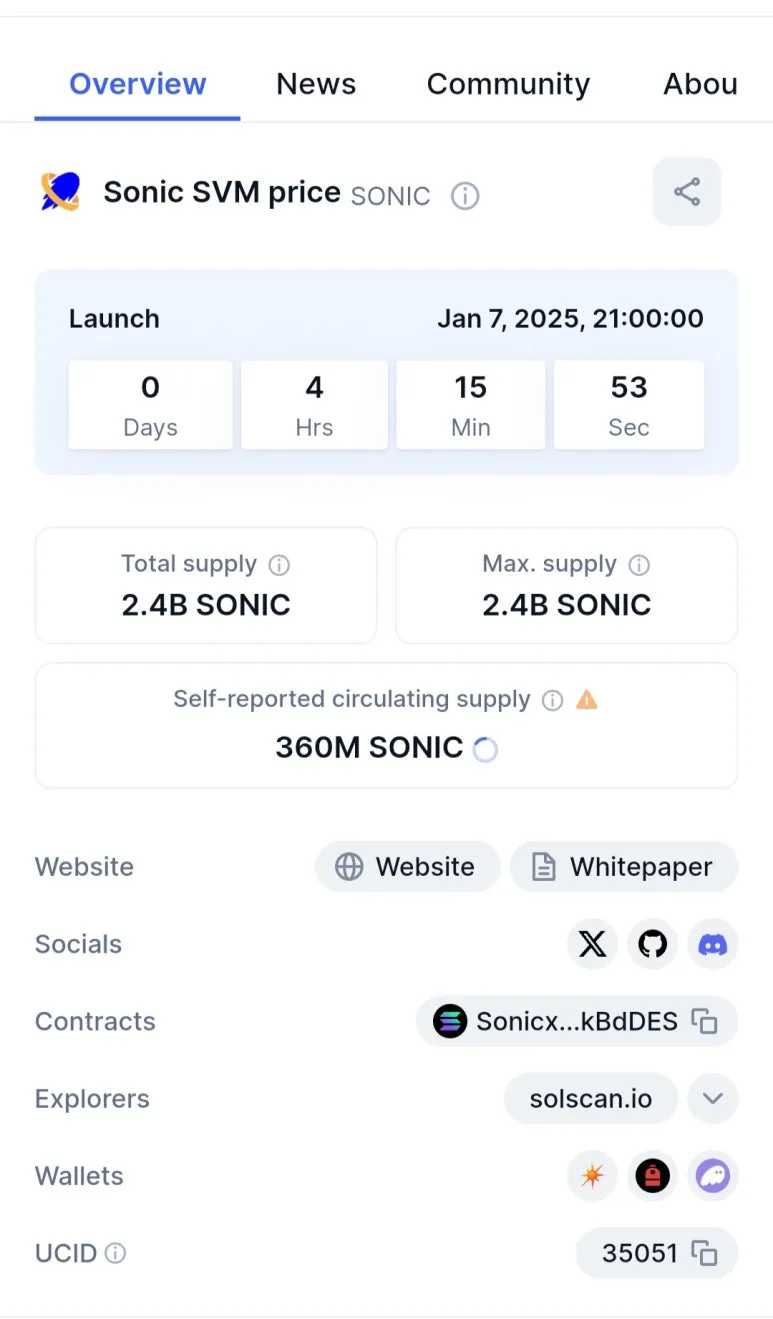Switch to the Community tab
Screen dimensions: 773x1319
click(508, 84)
